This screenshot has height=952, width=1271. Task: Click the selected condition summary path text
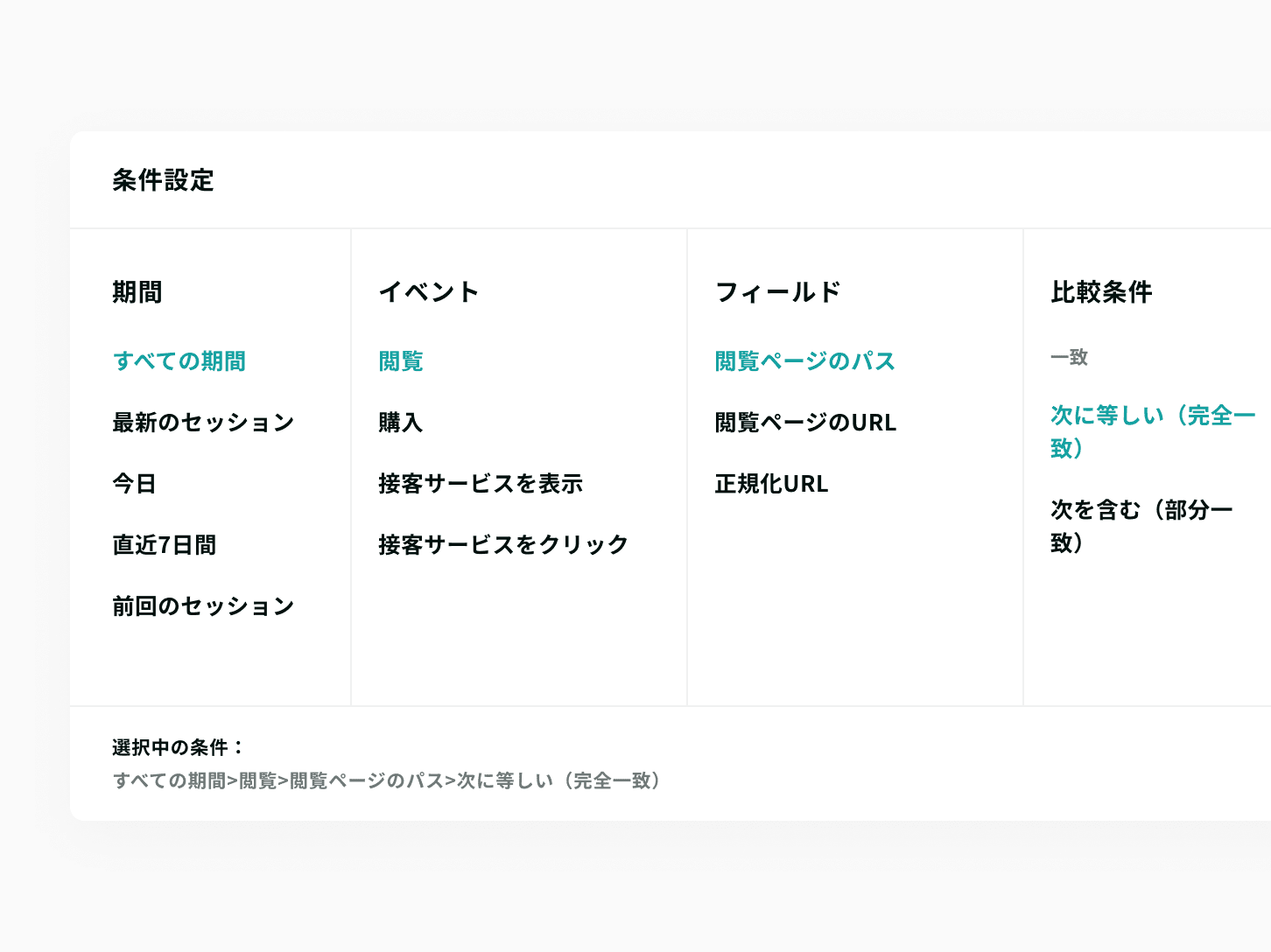[x=386, y=780]
